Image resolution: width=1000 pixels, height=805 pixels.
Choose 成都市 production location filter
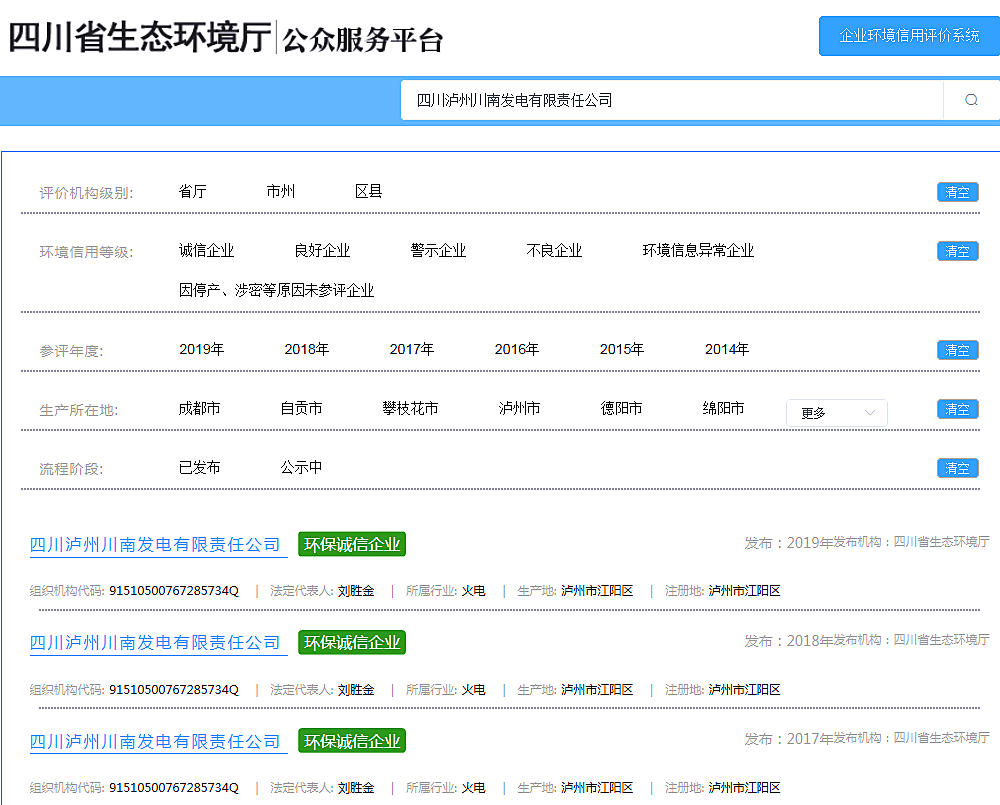199,408
